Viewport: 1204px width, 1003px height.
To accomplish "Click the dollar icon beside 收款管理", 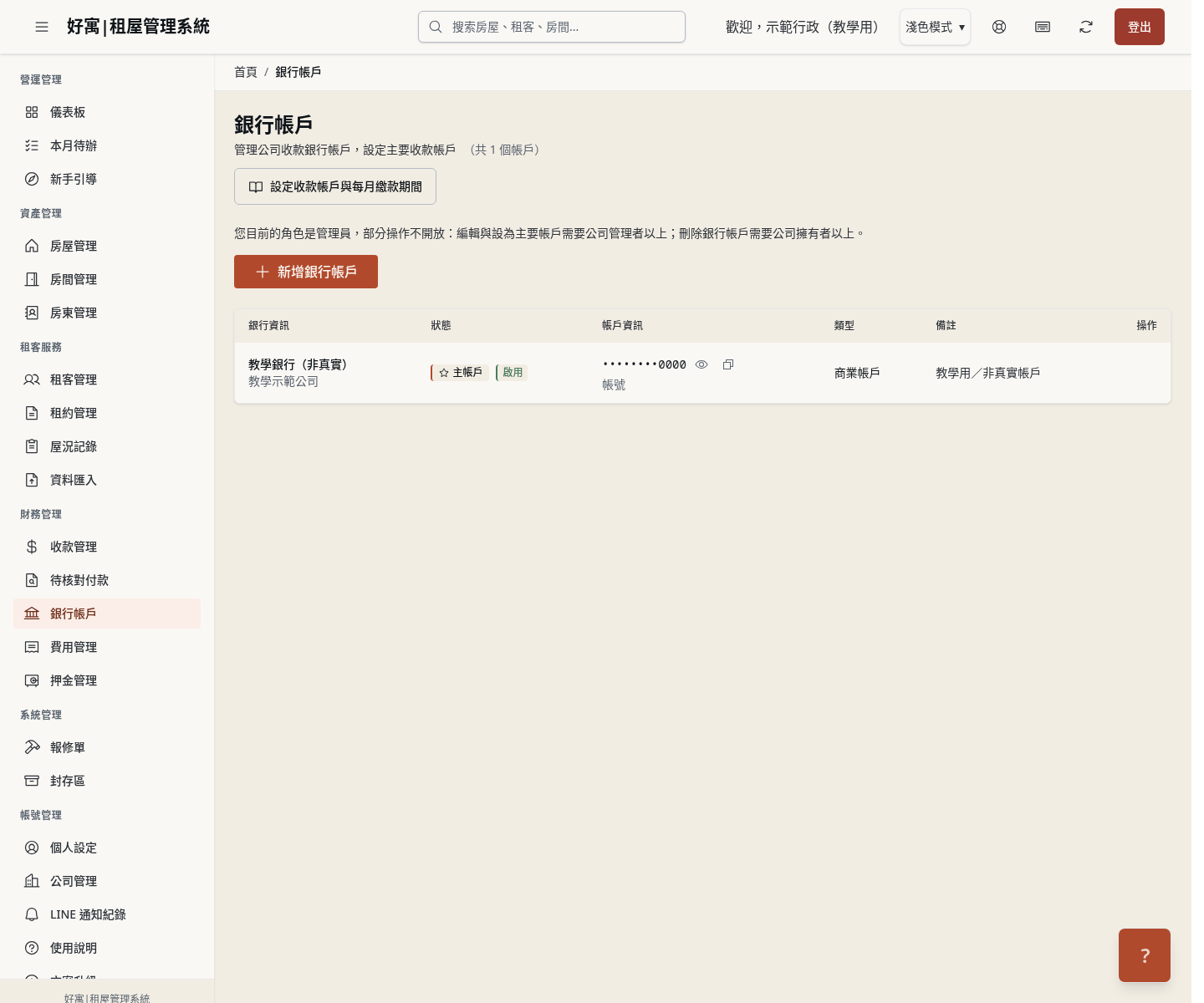I will pyautogui.click(x=32, y=547).
